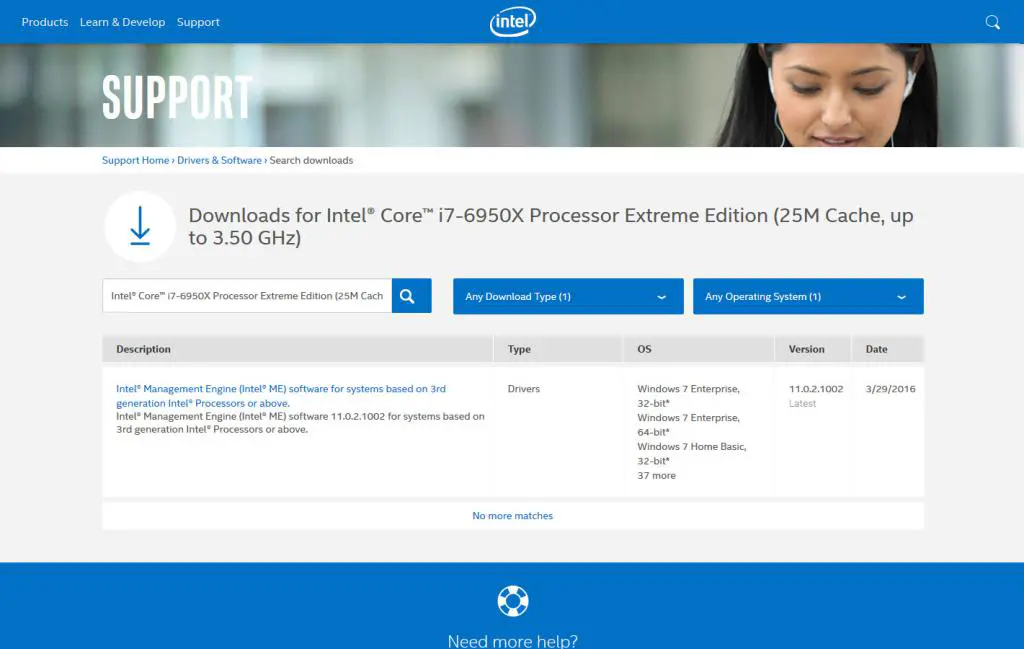This screenshot has height=649, width=1024.
Task: Sort by Type column header
Action: click(x=519, y=349)
